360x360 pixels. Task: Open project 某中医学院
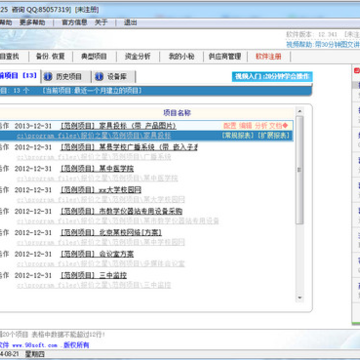(97, 169)
